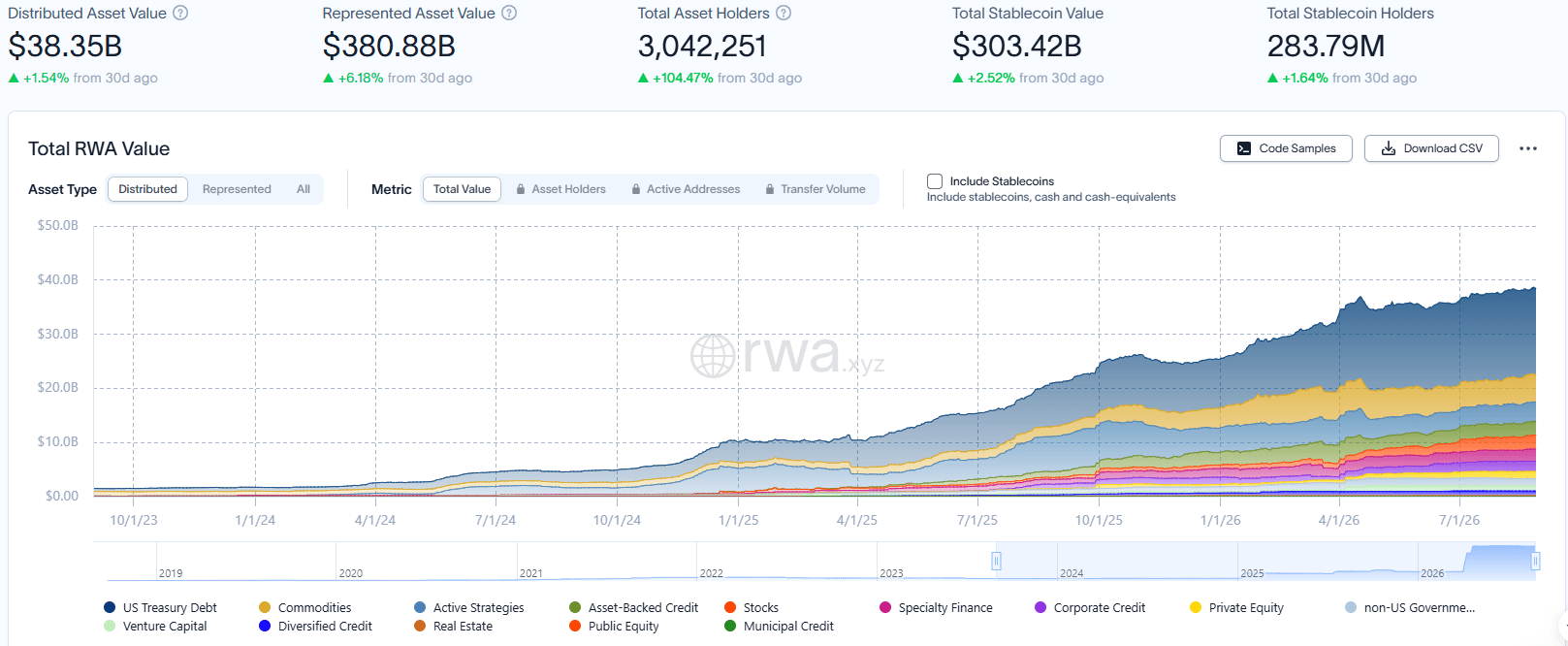Open the three-dot more options menu

1528,148
